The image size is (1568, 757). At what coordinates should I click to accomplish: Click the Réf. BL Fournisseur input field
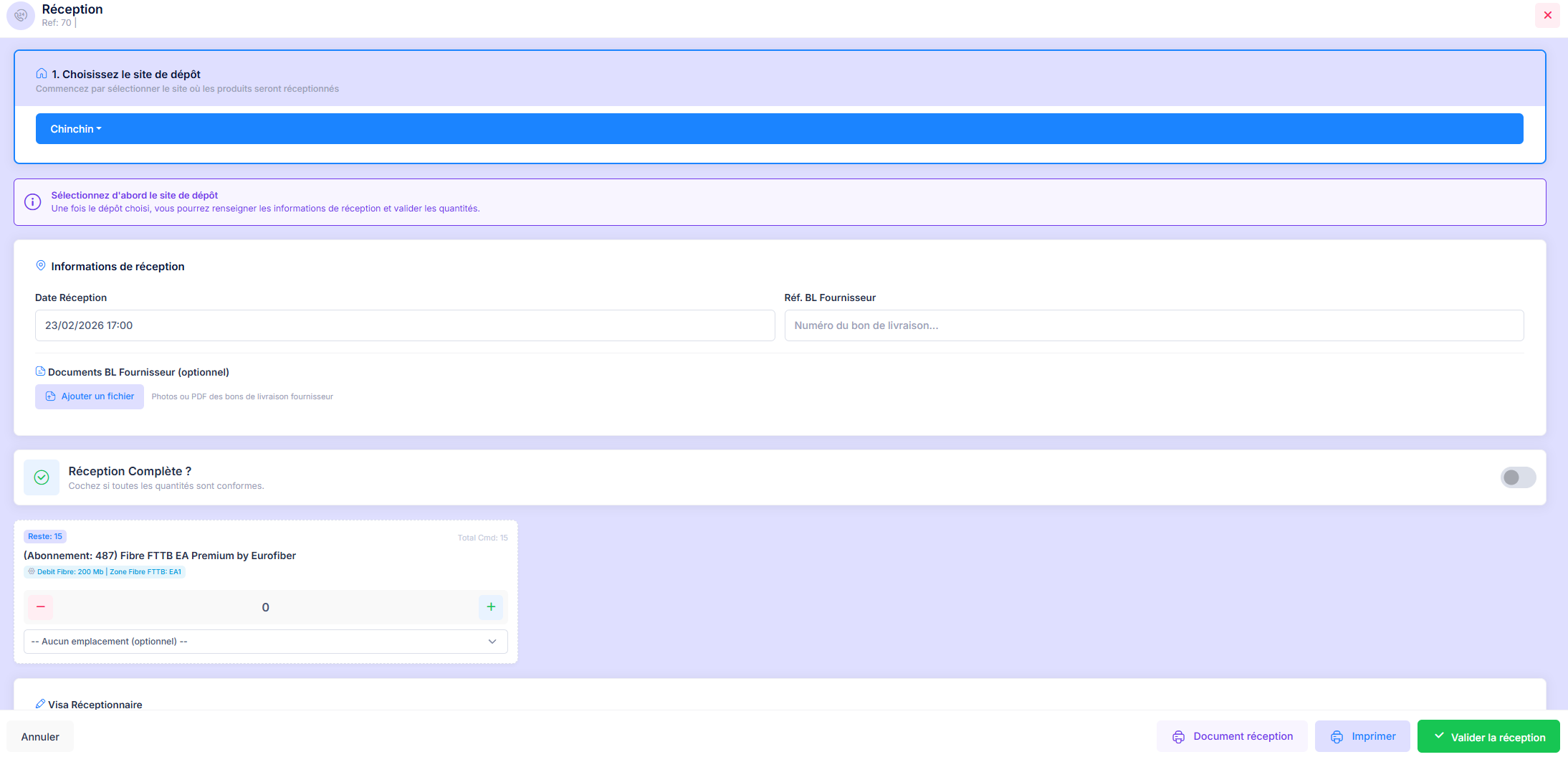click(1153, 325)
